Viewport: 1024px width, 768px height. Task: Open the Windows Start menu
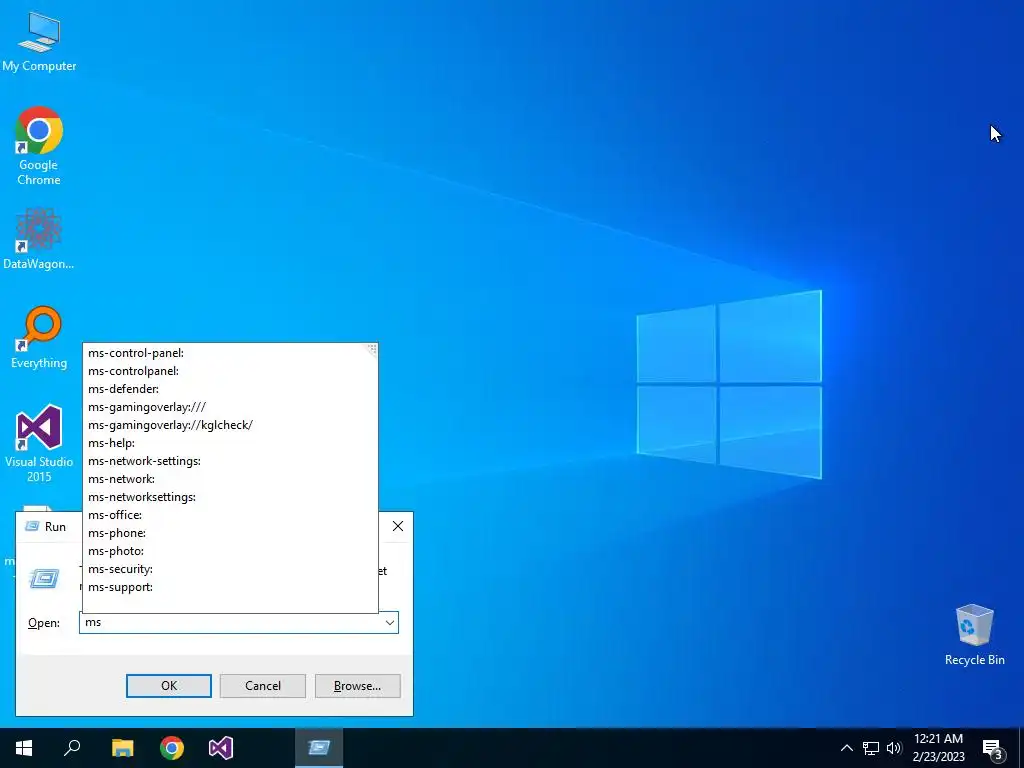[x=24, y=748]
